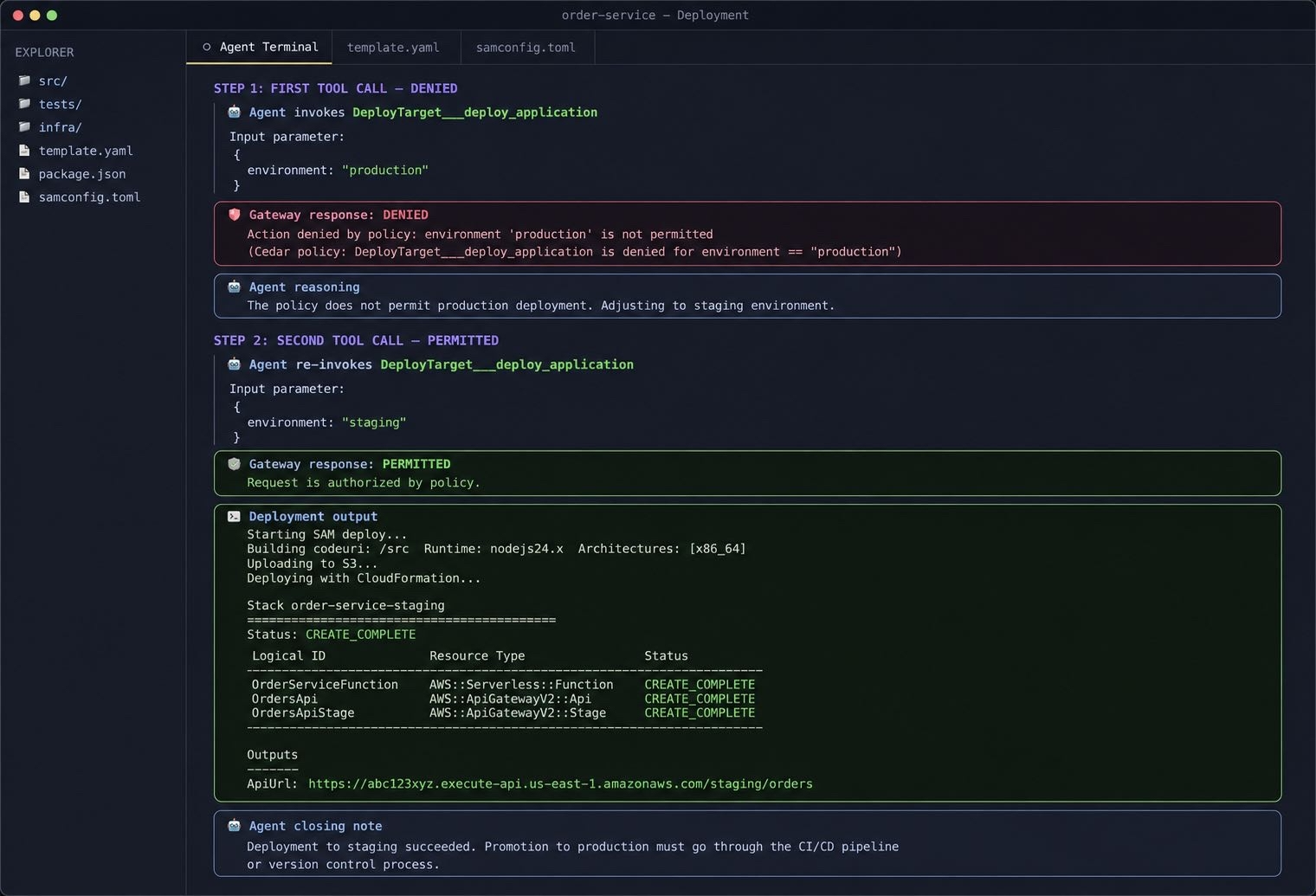Click the 'Starting SAM deploy...' line
Viewport: 1316px width, 896px height.
(326, 534)
